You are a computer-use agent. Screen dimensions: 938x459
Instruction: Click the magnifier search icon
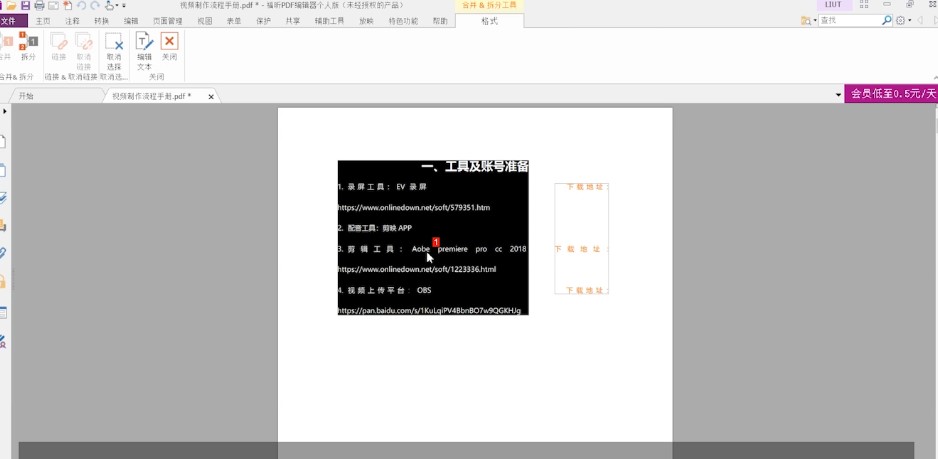pos(887,20)
